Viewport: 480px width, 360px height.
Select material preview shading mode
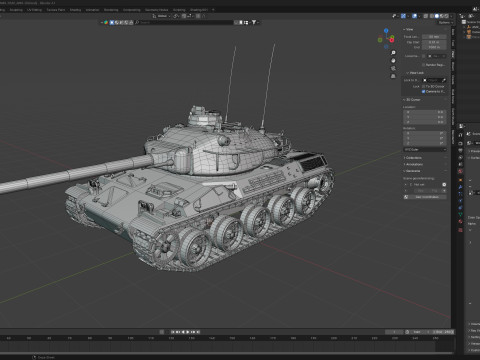(x=442, y=16)
